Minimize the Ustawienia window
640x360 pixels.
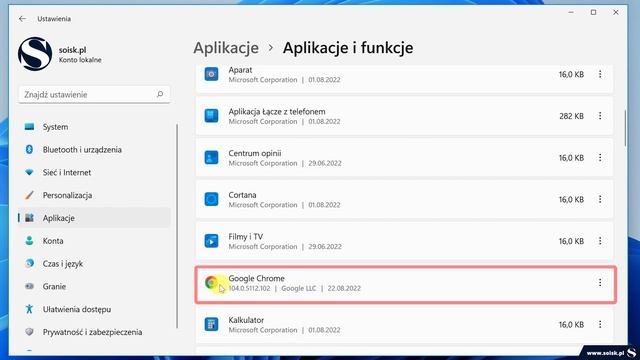[x=571, y=13]
